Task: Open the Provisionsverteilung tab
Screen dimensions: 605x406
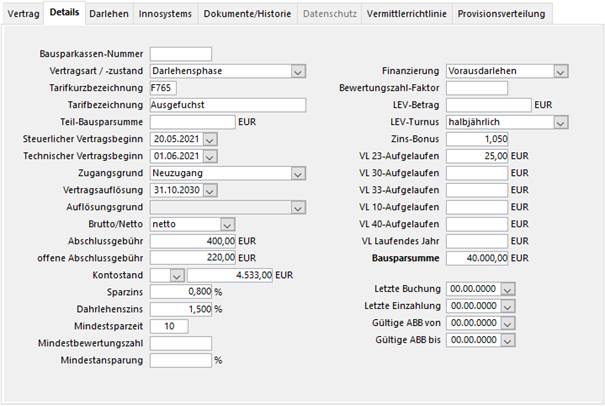Action: (502, 14)
